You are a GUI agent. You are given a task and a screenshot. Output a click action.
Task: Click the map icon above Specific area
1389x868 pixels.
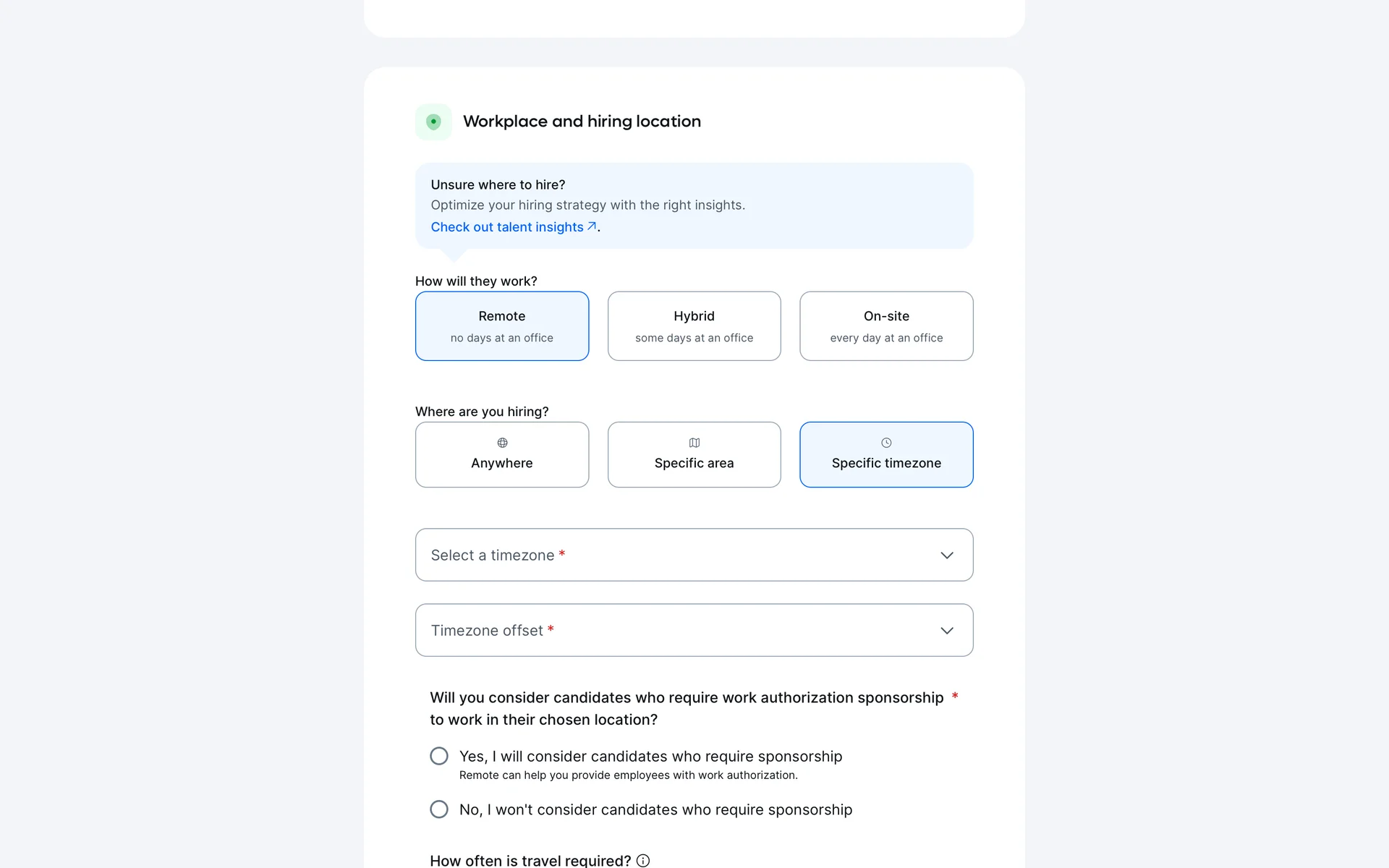point(694,443)
